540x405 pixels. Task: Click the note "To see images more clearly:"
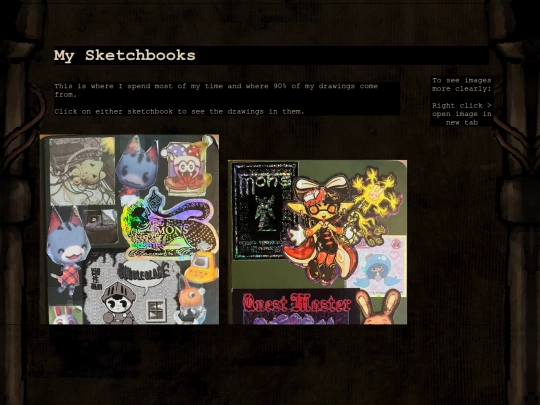click(x=461, y=84)
